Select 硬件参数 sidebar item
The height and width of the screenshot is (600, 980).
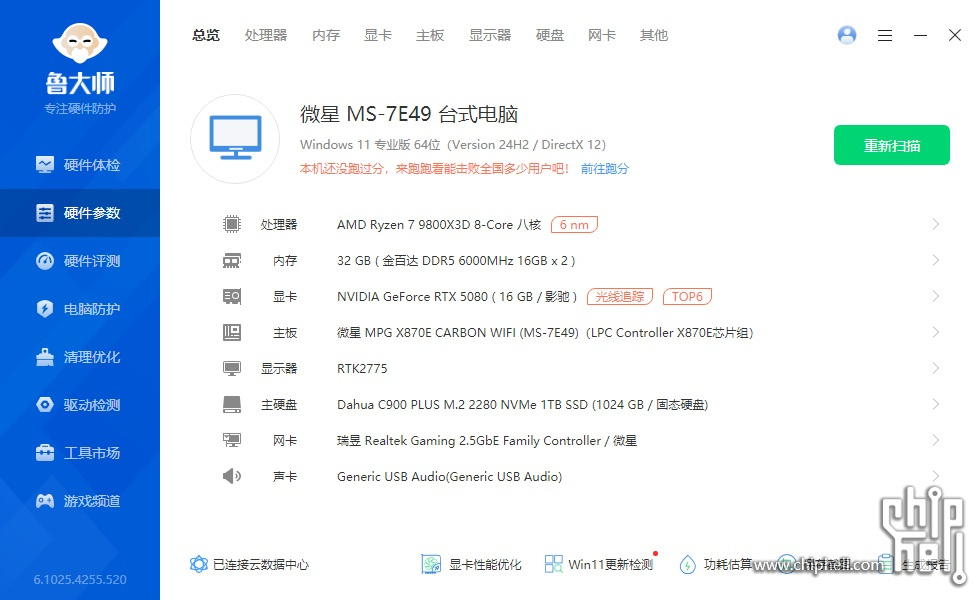point(79,213)
